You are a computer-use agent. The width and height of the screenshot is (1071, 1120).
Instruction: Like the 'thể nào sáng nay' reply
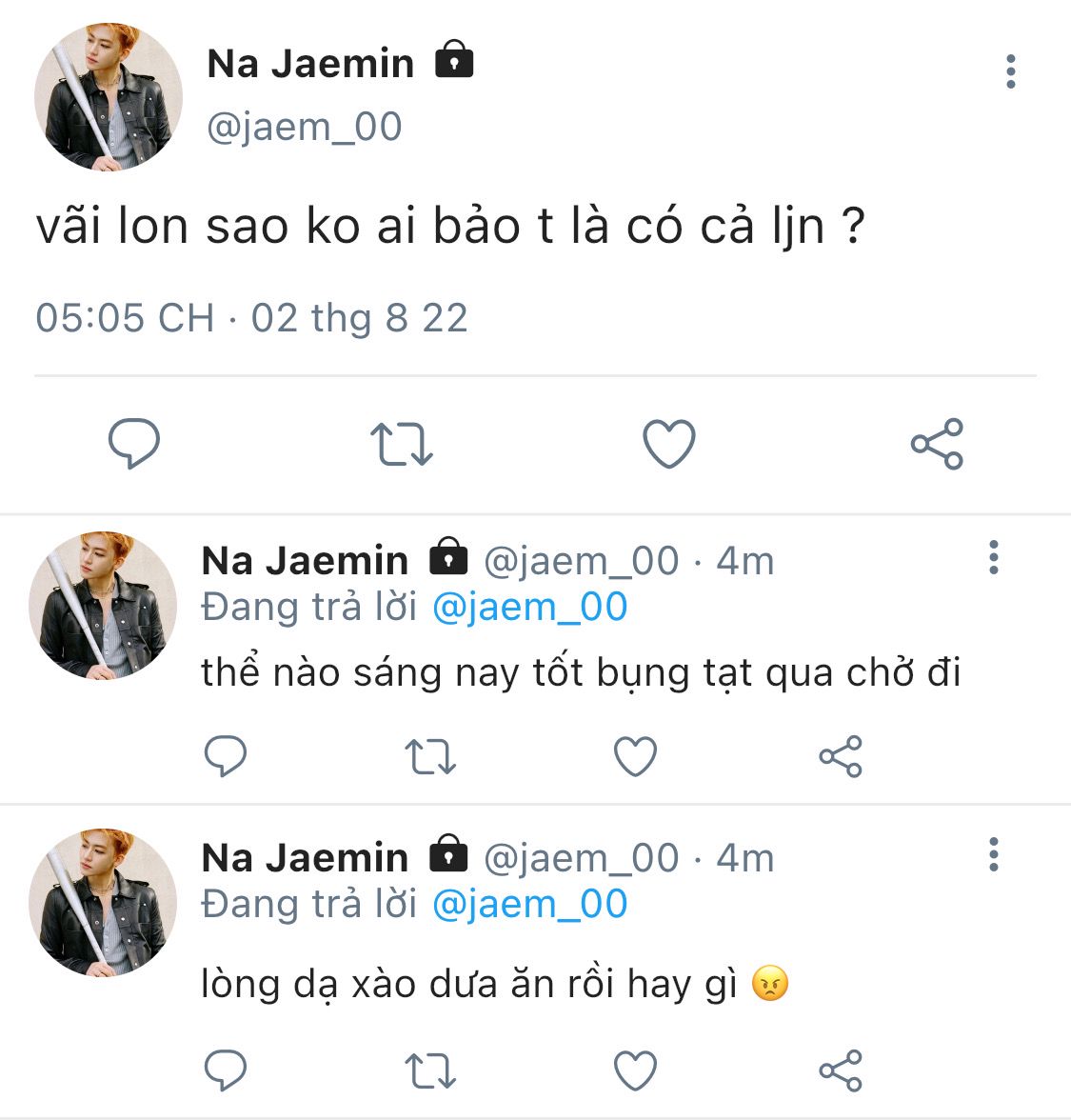[635, 757]
